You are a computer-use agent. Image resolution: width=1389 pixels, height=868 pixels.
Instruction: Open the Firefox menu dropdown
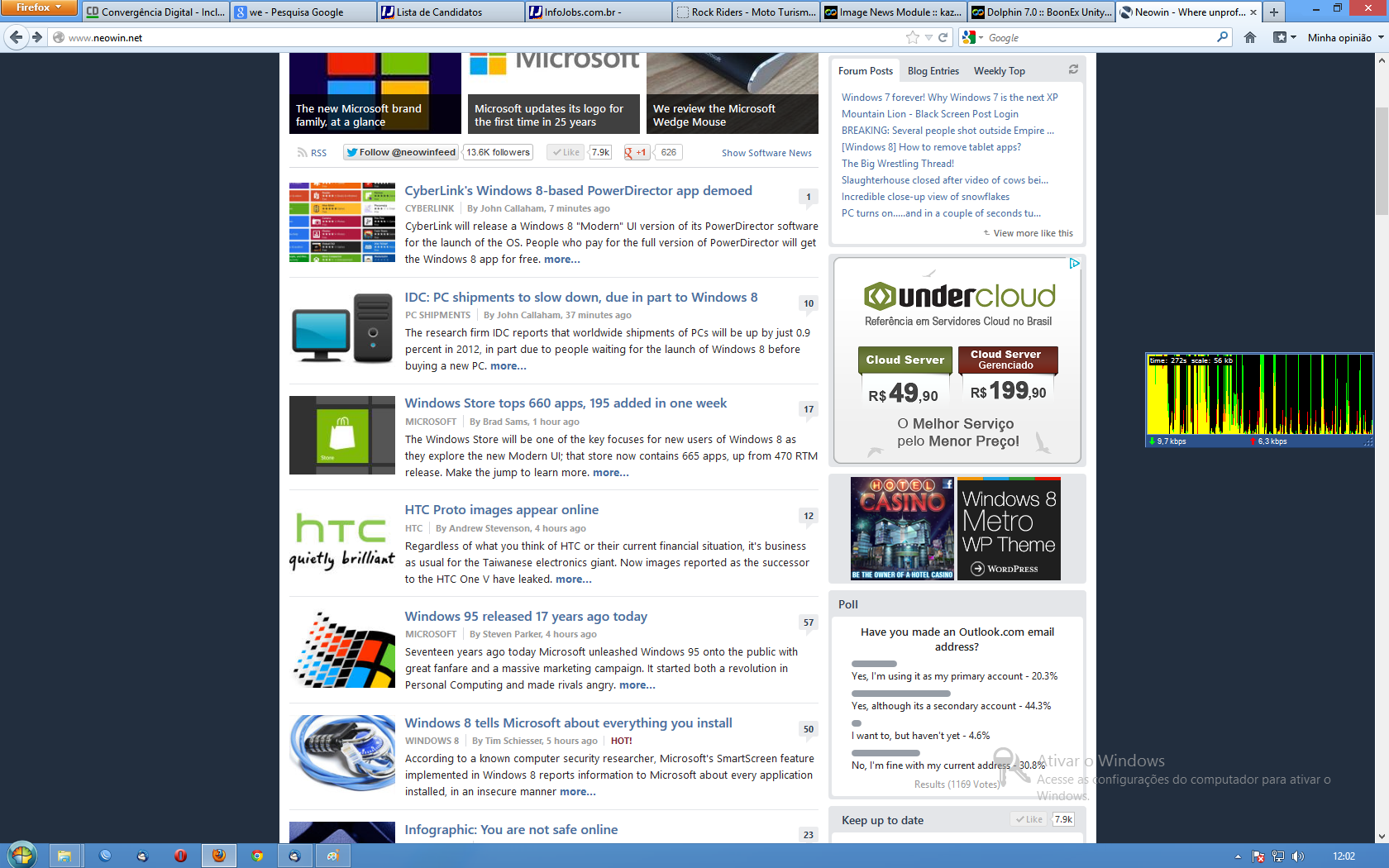coord(39,7)
